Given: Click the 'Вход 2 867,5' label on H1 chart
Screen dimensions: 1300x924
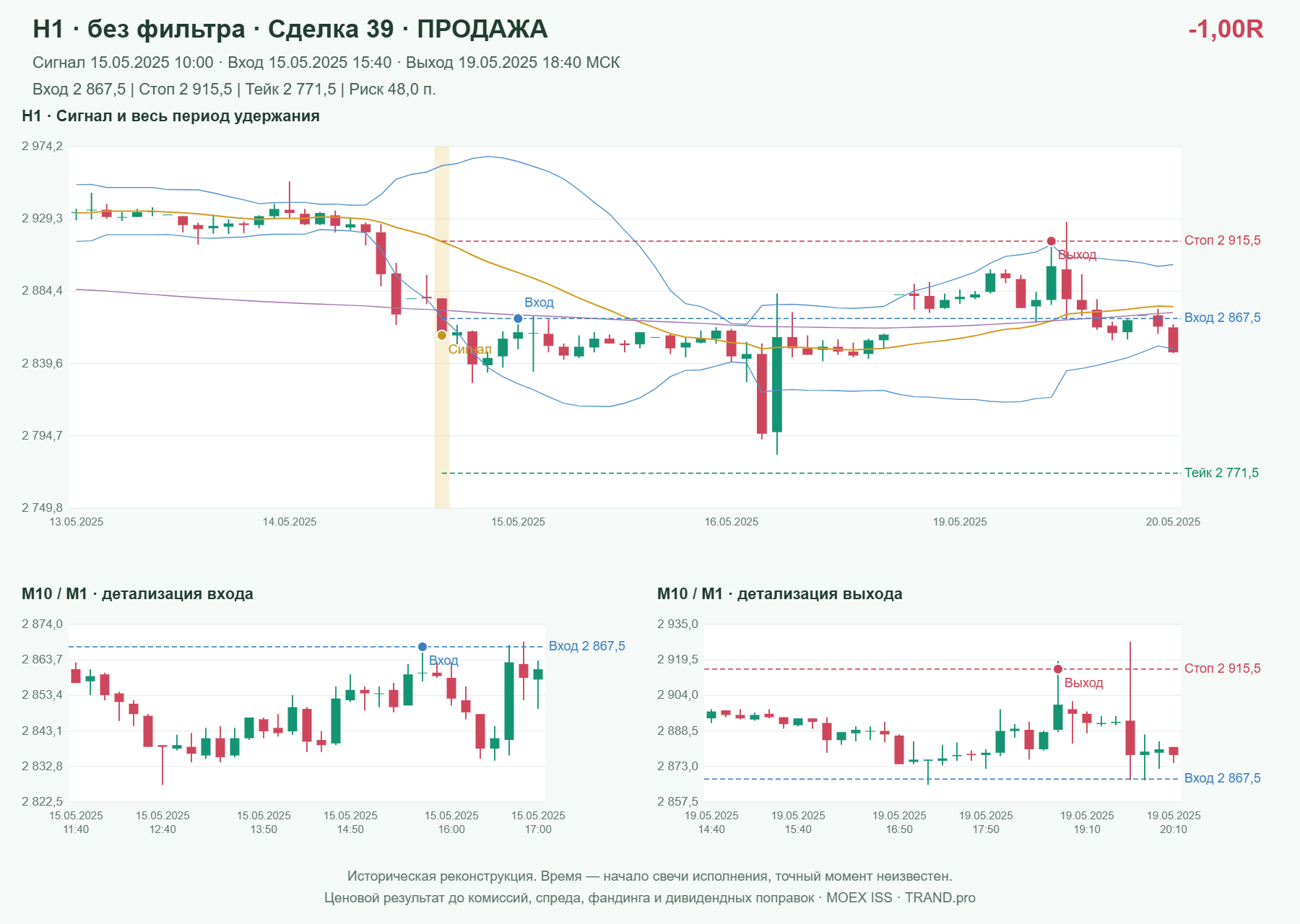Looking at the screenshot, I should pyautogui.click(x=1223, y=318).
